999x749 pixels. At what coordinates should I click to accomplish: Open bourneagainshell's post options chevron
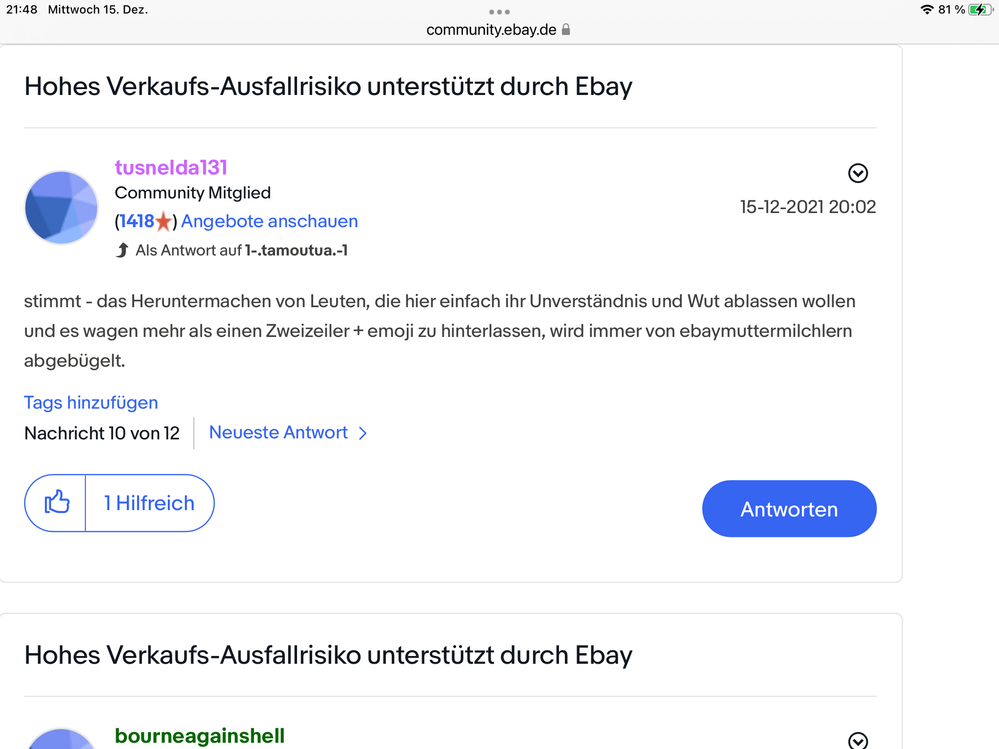(858, 741)
